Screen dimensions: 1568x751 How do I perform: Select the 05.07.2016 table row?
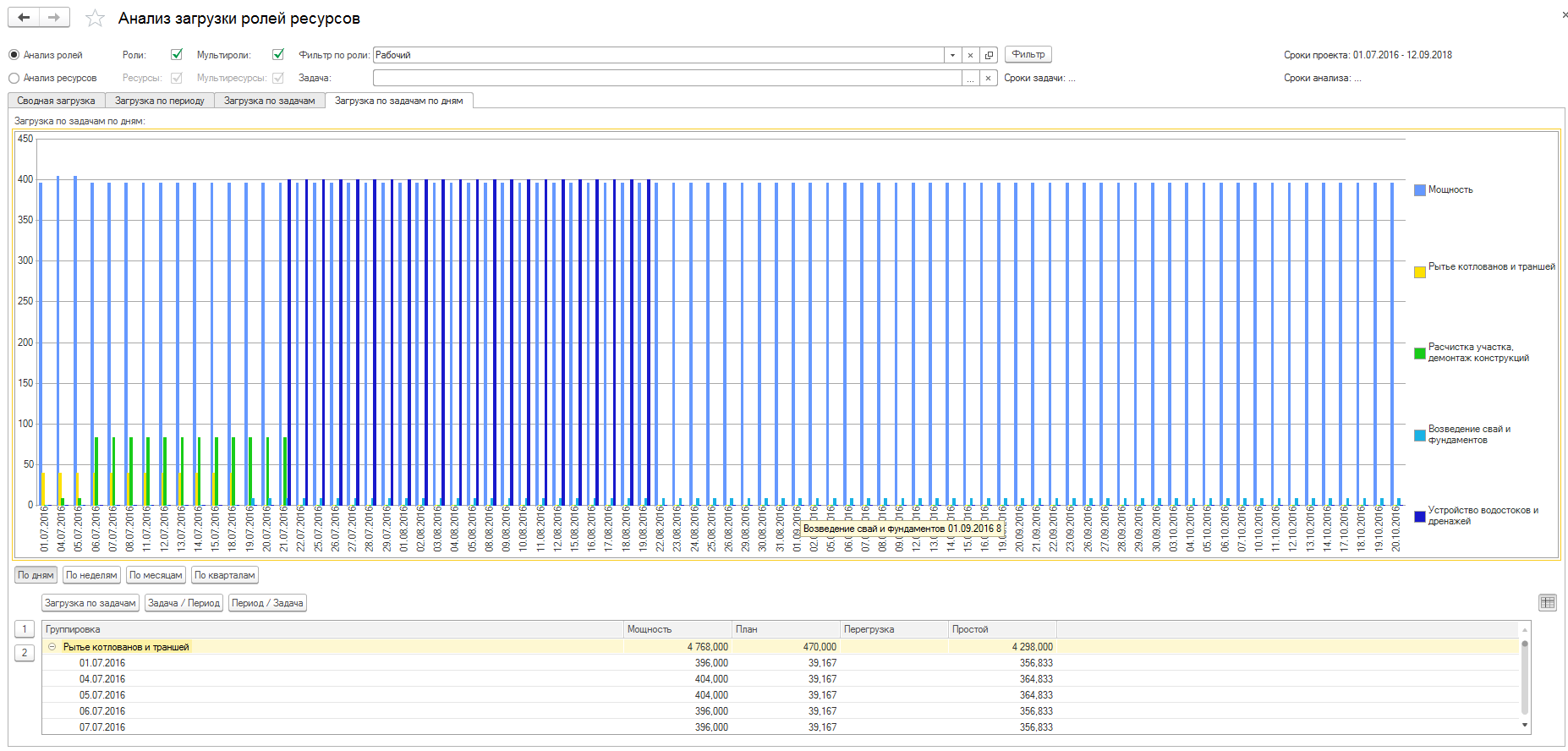pos(781,695)
